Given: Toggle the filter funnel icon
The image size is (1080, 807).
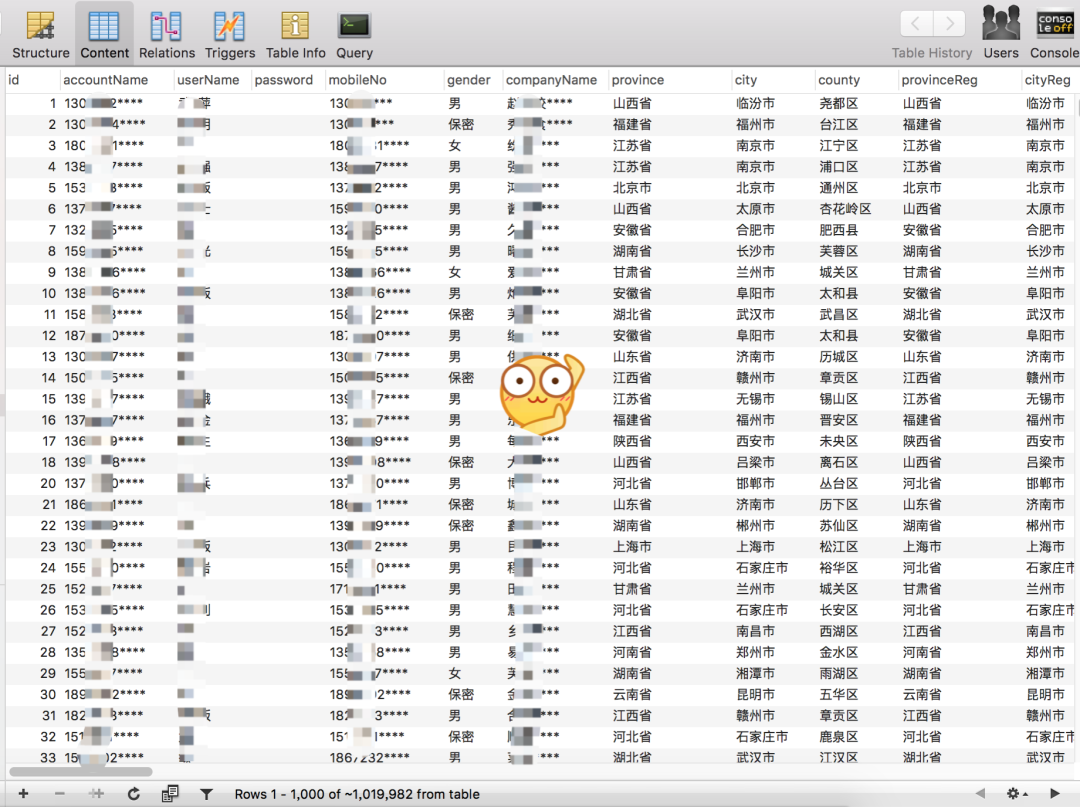Looking at the screenshot, I should coord(206,794).
